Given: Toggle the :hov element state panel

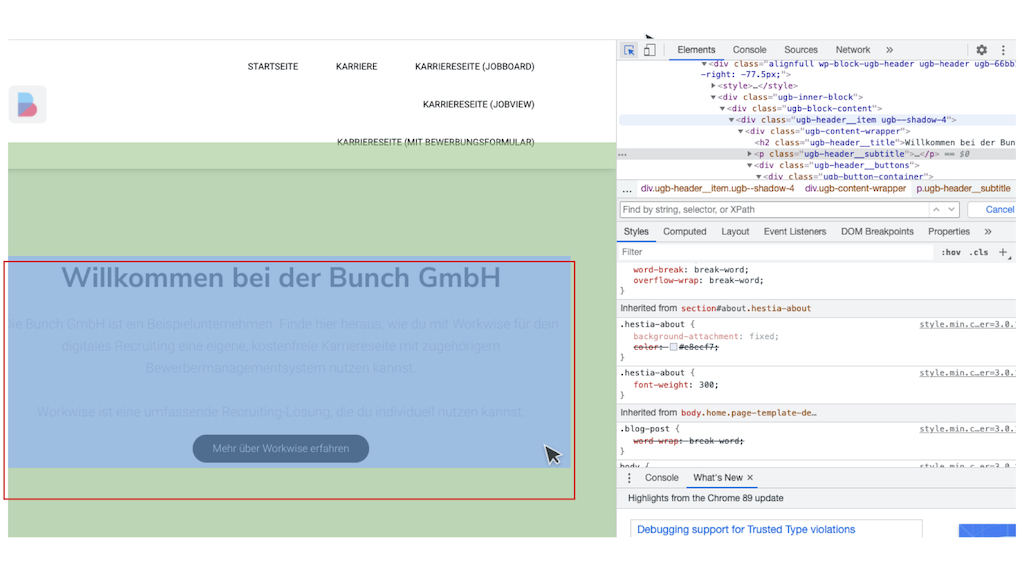Looking at the screenshot, I should tap(950, 252).
